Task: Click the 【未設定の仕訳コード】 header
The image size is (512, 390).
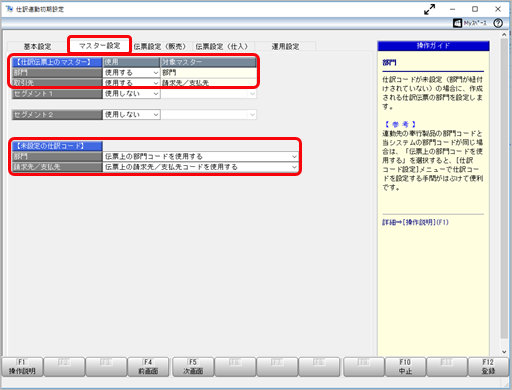Action: (x=57, y=146)
